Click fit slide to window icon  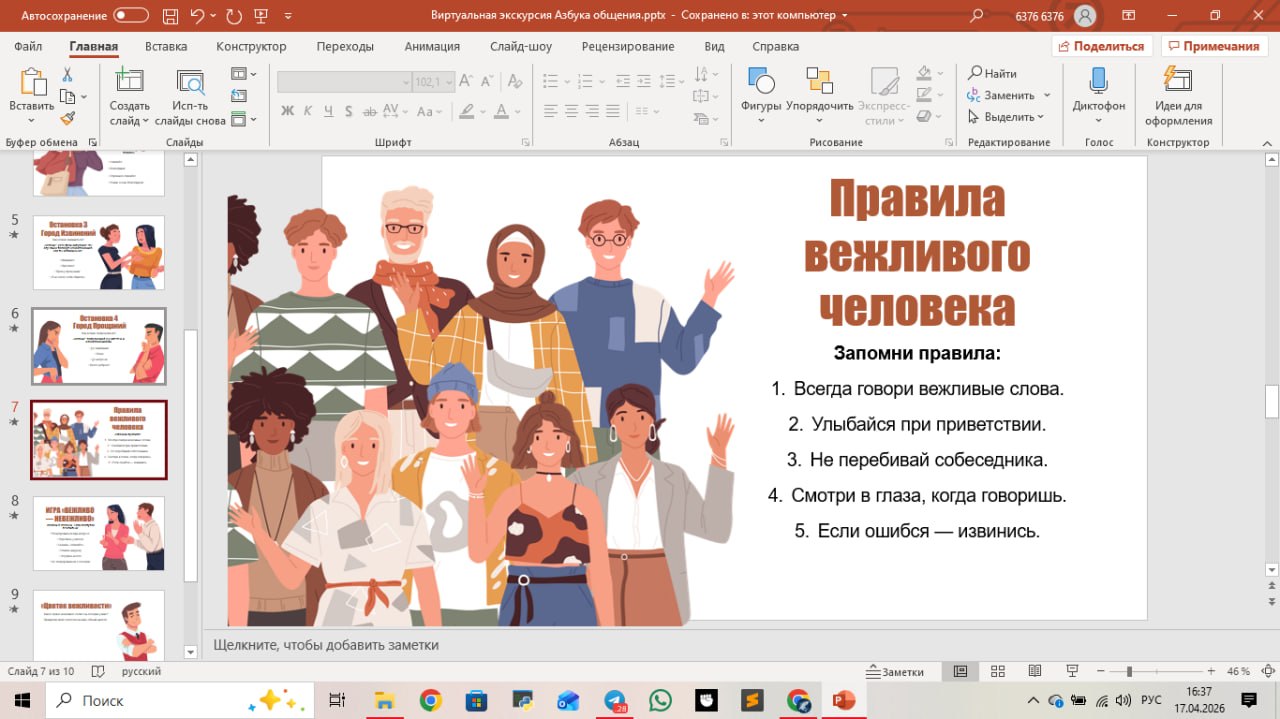1267,671
